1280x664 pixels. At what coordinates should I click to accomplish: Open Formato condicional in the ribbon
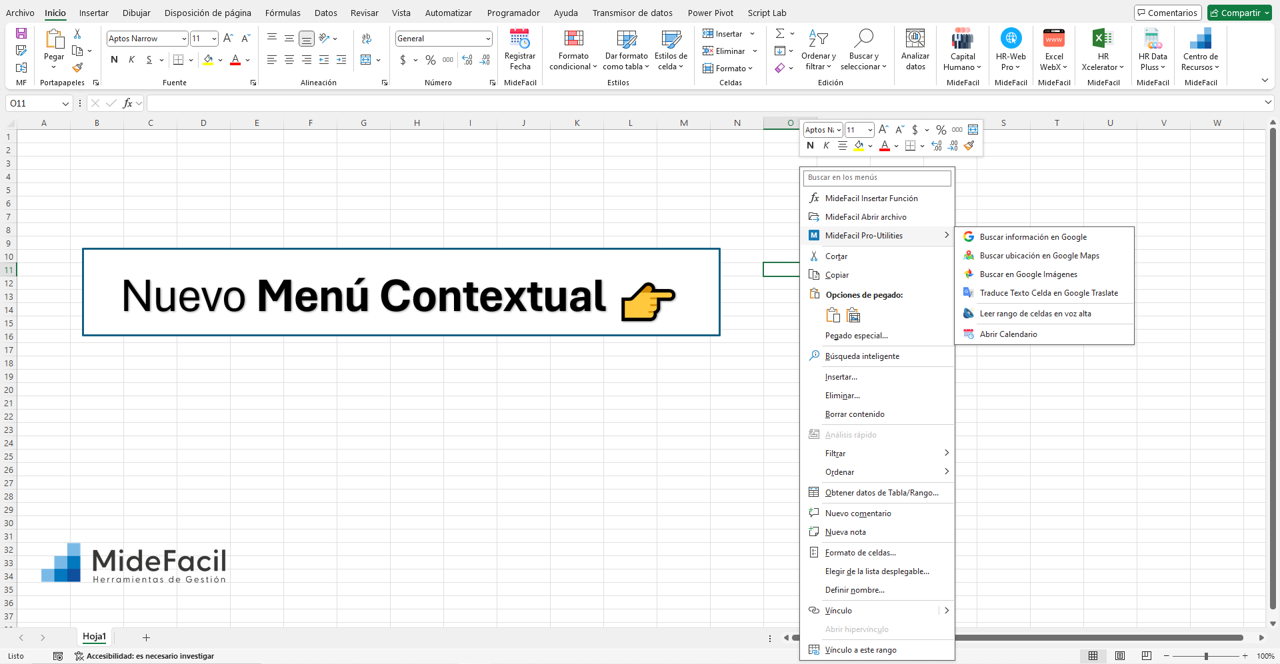[x=573, y=50]
